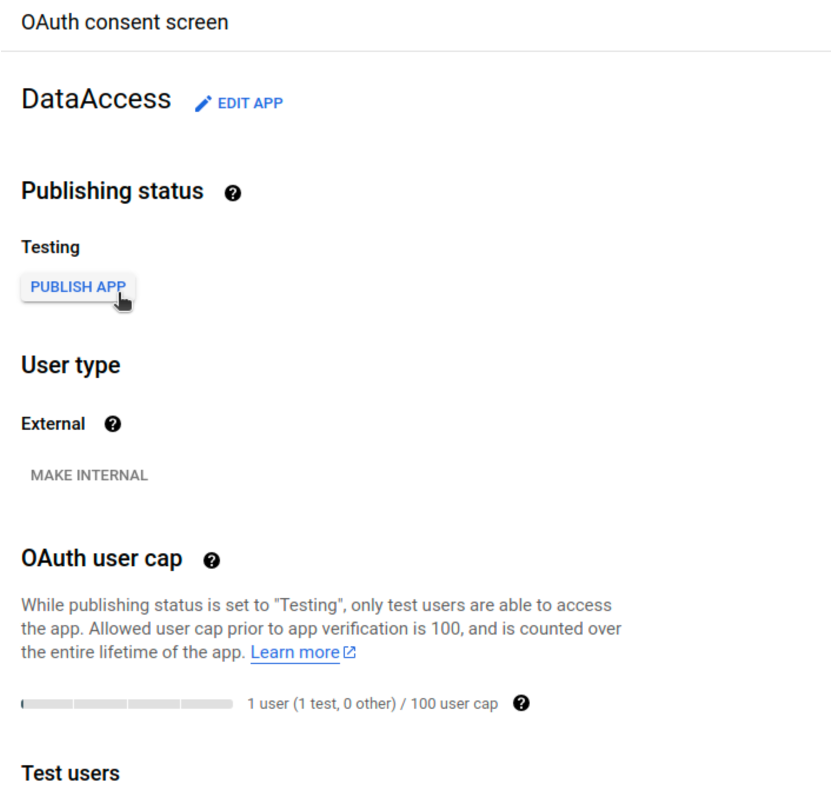Click the Test users heading

point(69,773)
